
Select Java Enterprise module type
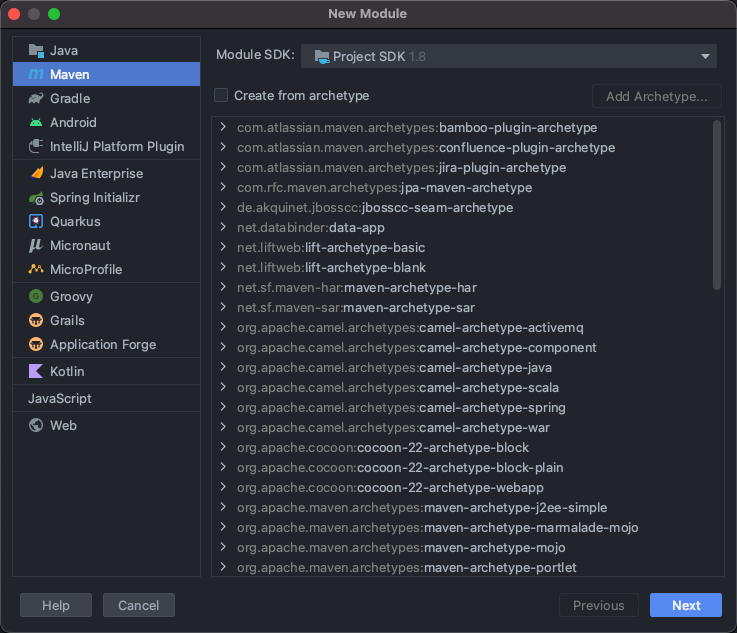point(107,173)
